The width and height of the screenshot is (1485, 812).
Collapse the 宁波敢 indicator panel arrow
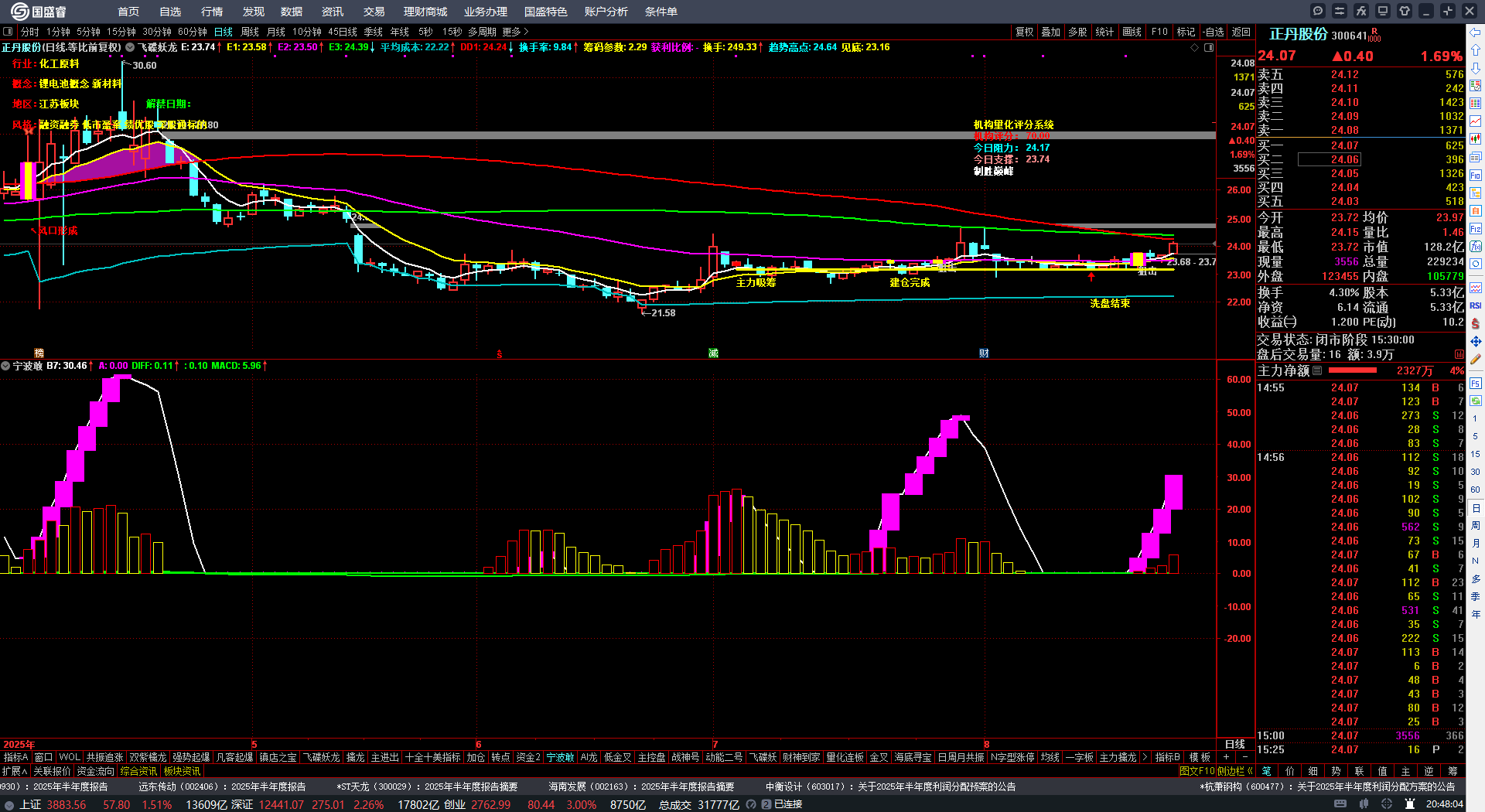point(5,366)
